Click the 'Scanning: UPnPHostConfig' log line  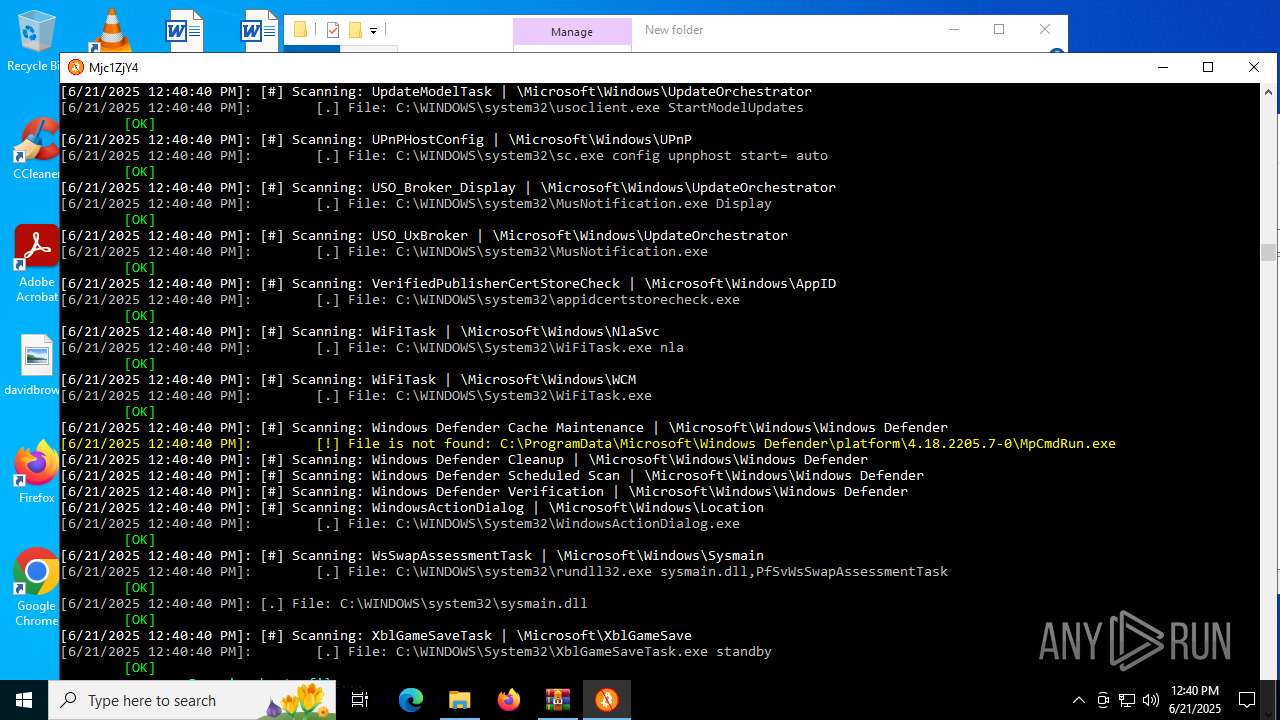(376, 139)
